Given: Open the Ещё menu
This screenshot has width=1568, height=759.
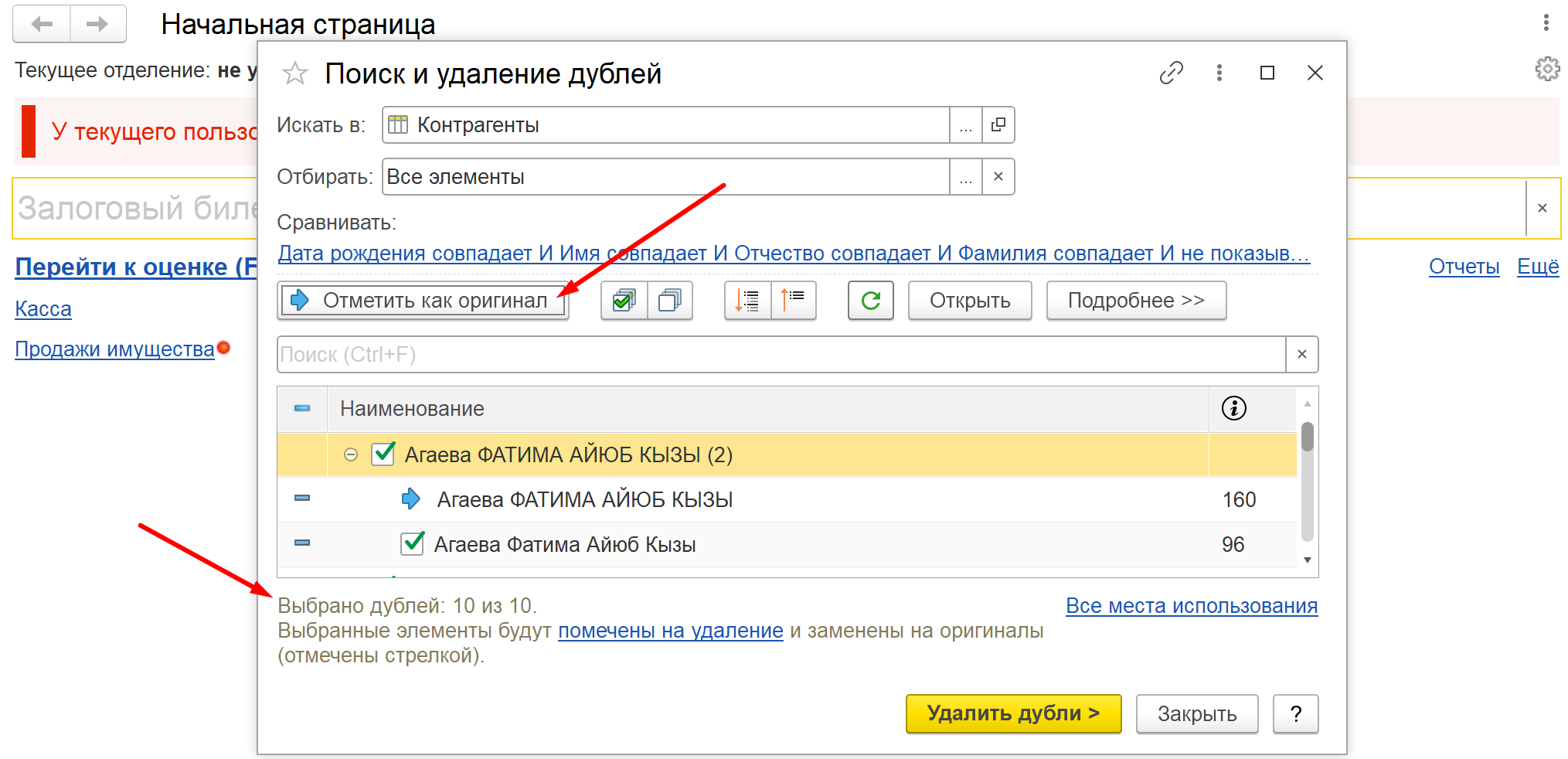Looking at the screenshot, I should pyautogui.click(x=1537, y=267).
